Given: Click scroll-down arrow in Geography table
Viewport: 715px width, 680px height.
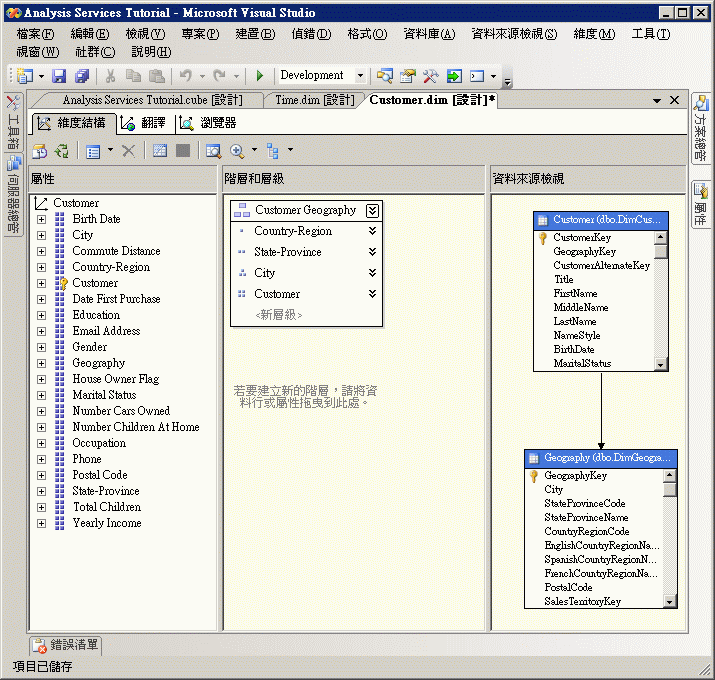Looking at the screenshot, I should pos(669,602).
